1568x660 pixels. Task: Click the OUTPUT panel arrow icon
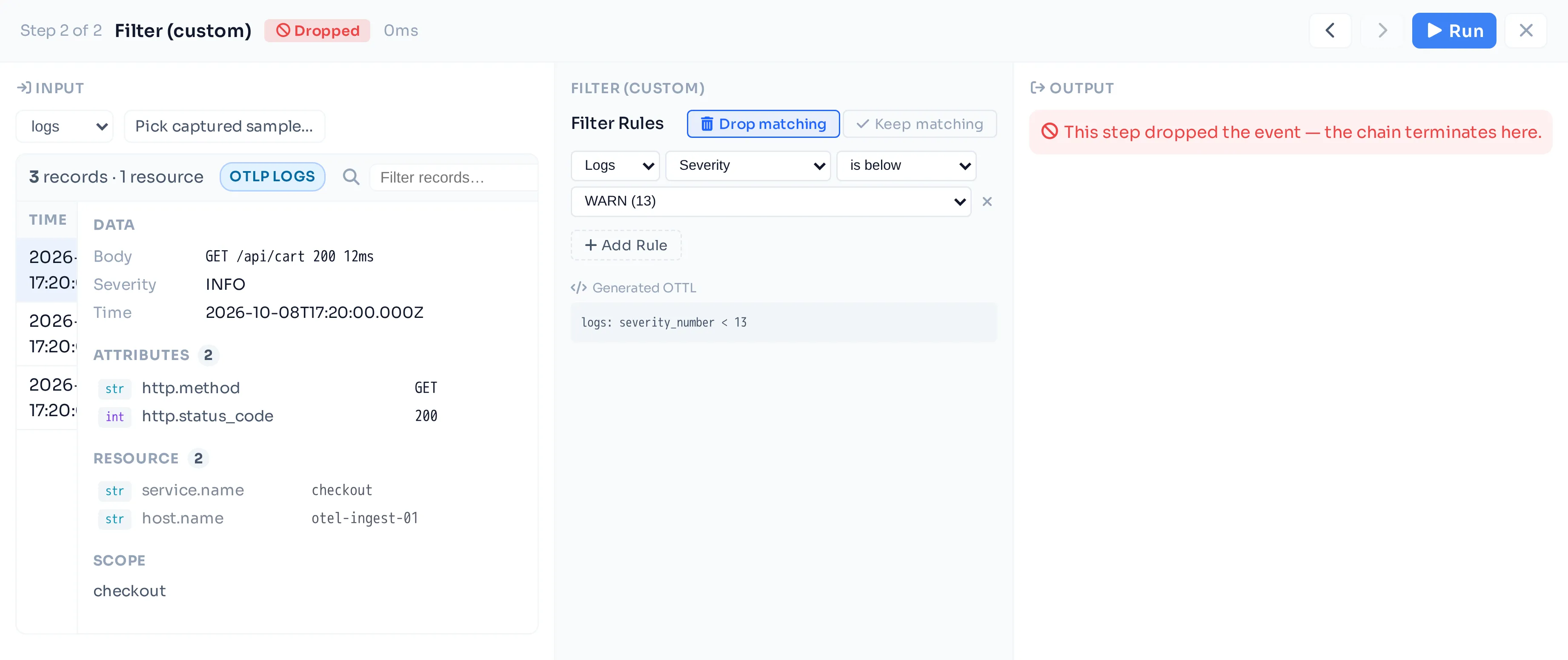[x=1037, y=88]
